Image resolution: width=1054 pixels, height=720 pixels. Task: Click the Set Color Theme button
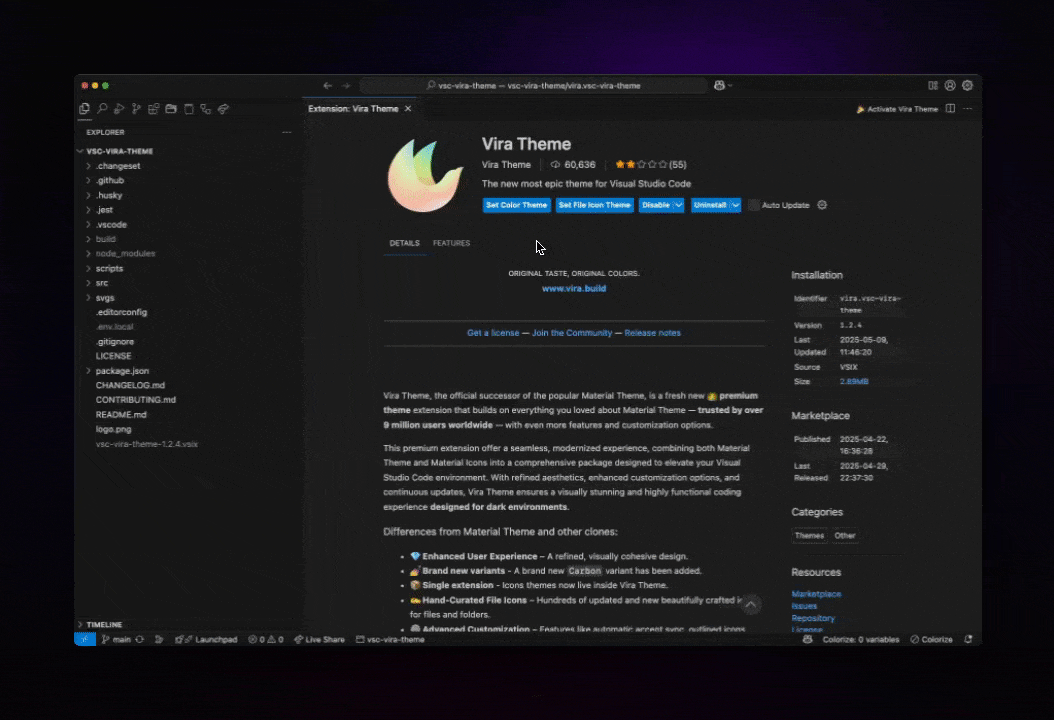point(517,205)
